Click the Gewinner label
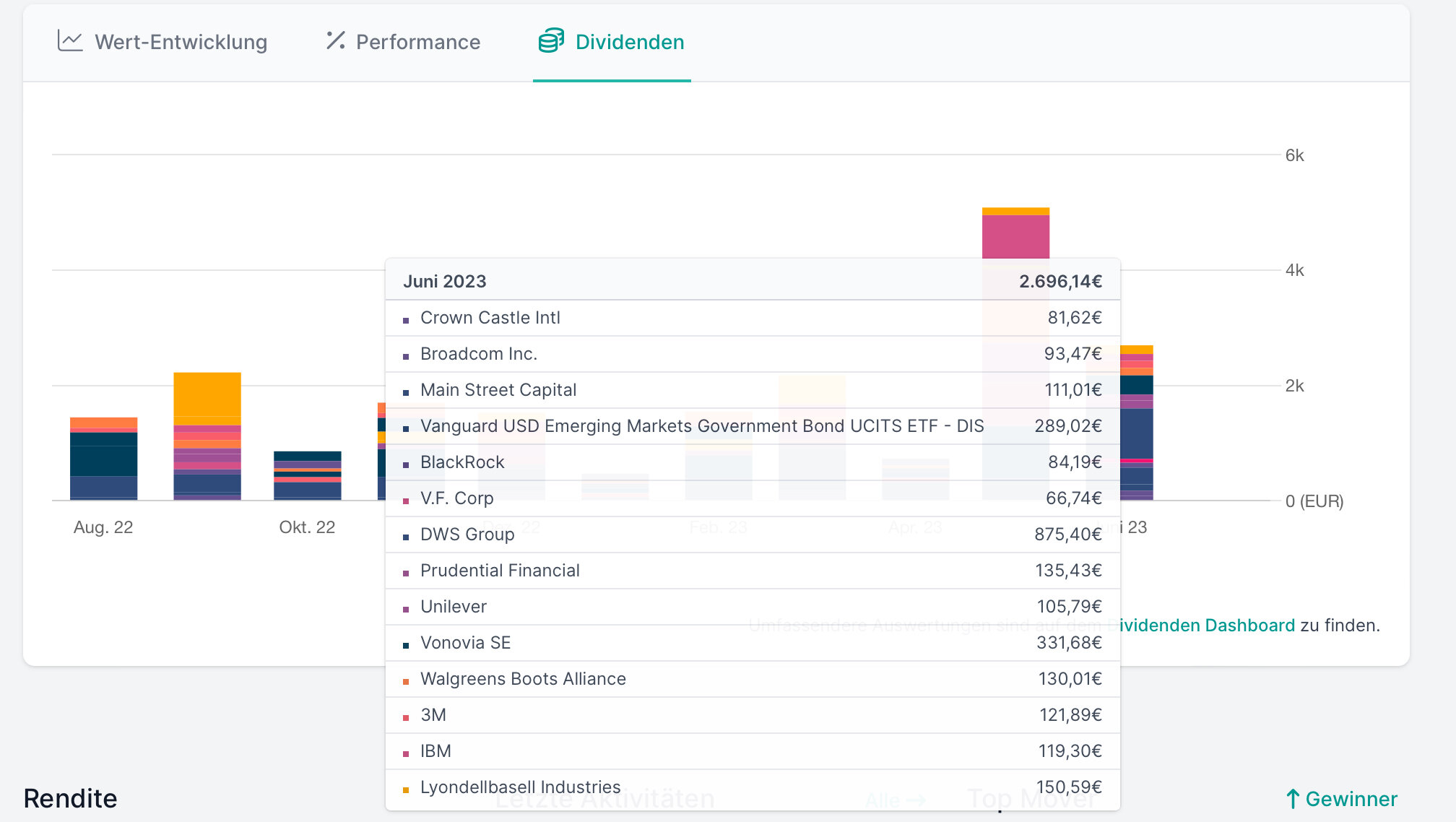This screenshot has width=1456, height=822. point(1351,799)
